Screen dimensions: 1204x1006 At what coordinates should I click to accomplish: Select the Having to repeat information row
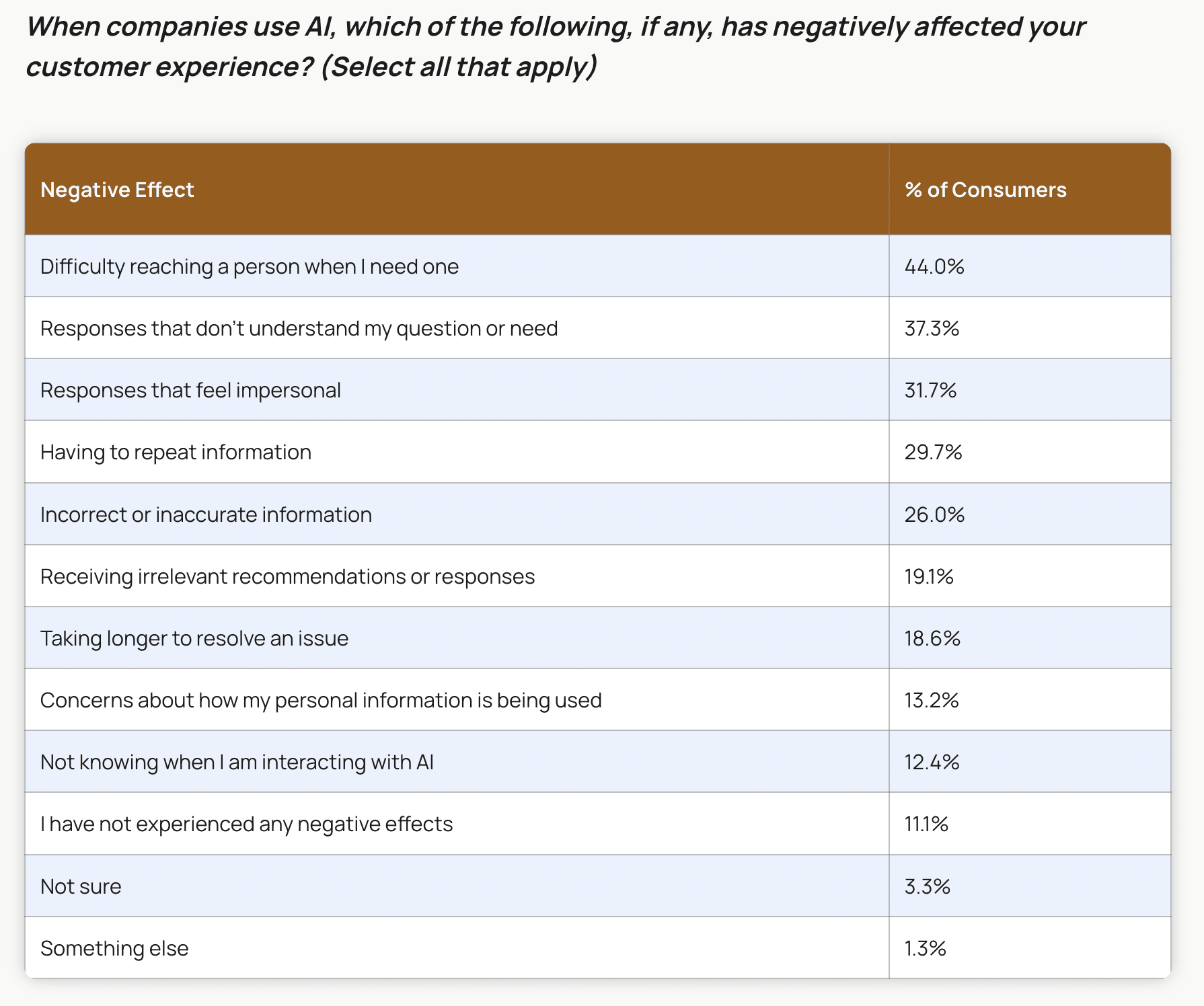click(x=598, y=452)
